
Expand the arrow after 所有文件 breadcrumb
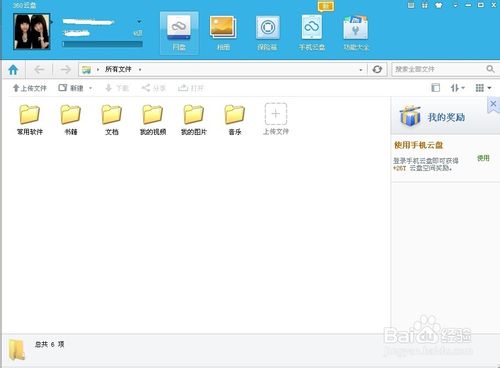[140, 70]
